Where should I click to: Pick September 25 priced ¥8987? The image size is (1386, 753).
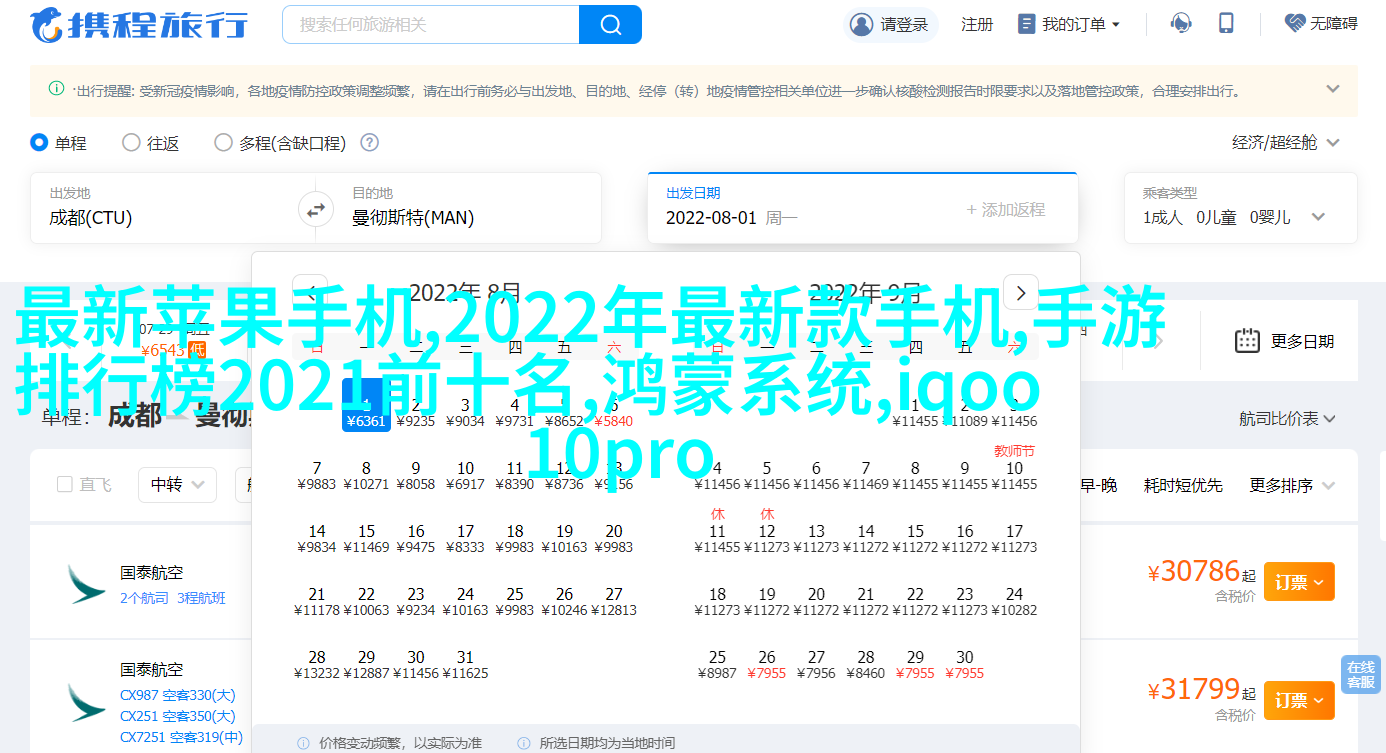tap(717, 664)
